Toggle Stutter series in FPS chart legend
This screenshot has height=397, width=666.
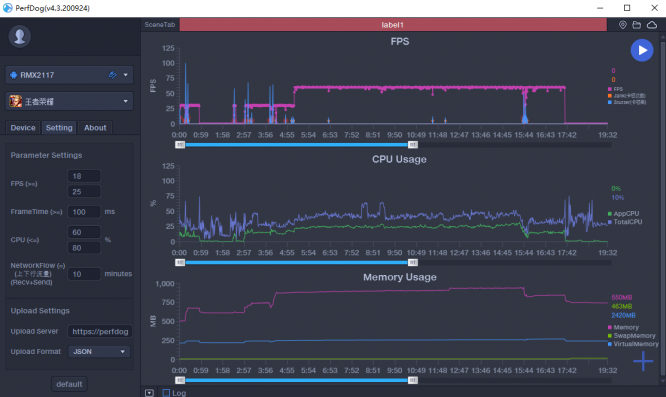[x=627, y=102]
